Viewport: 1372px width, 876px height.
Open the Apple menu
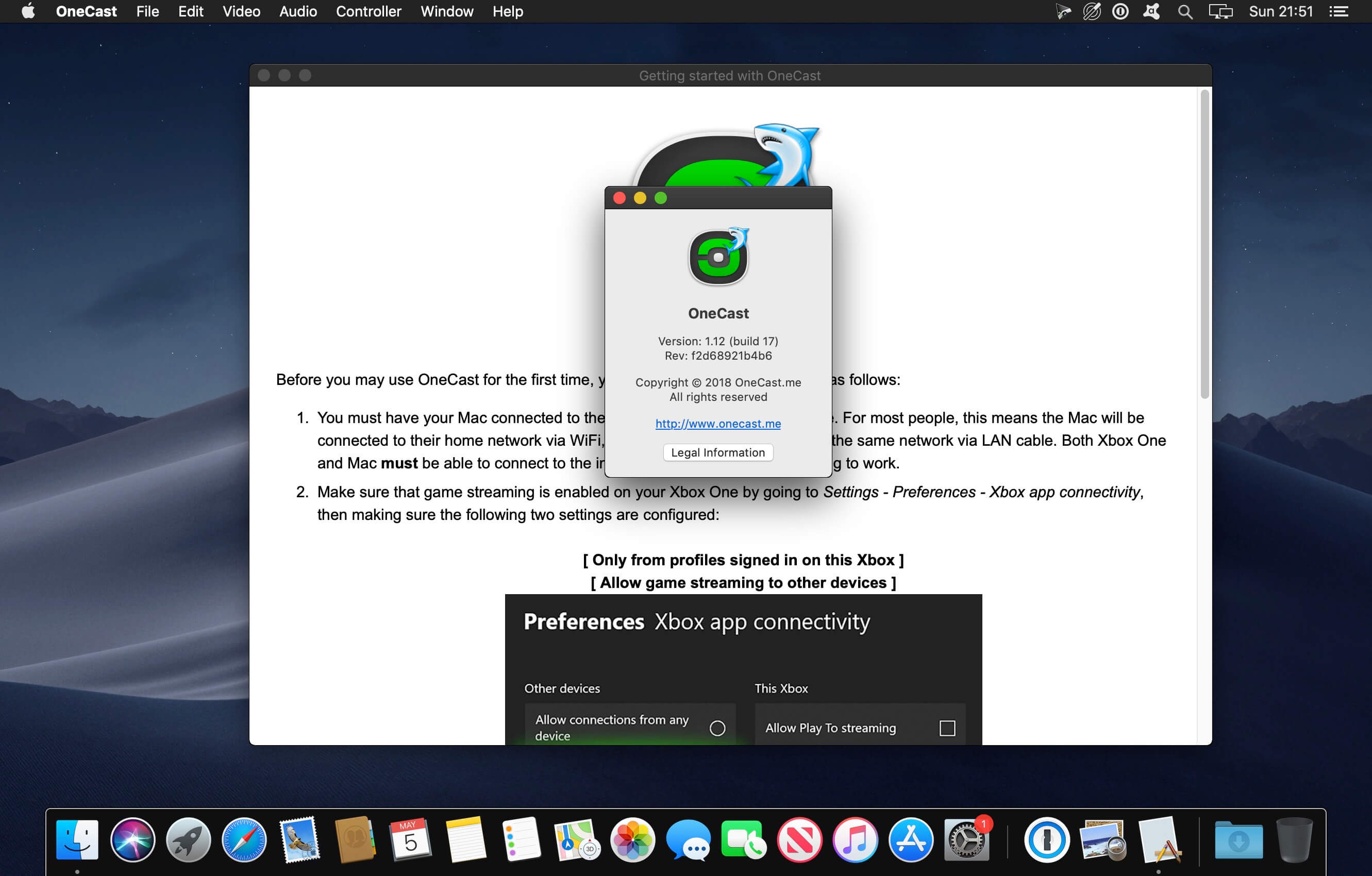point(28,11)
